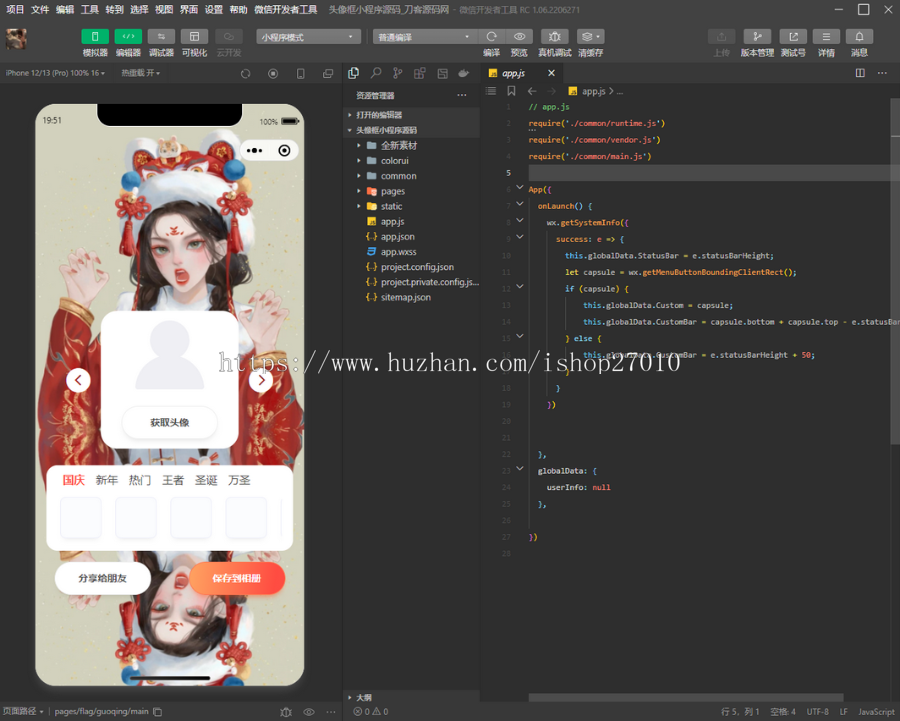Open sitemap.json file
The width and height of the screenshot is (900, 721).
[411, 297]
